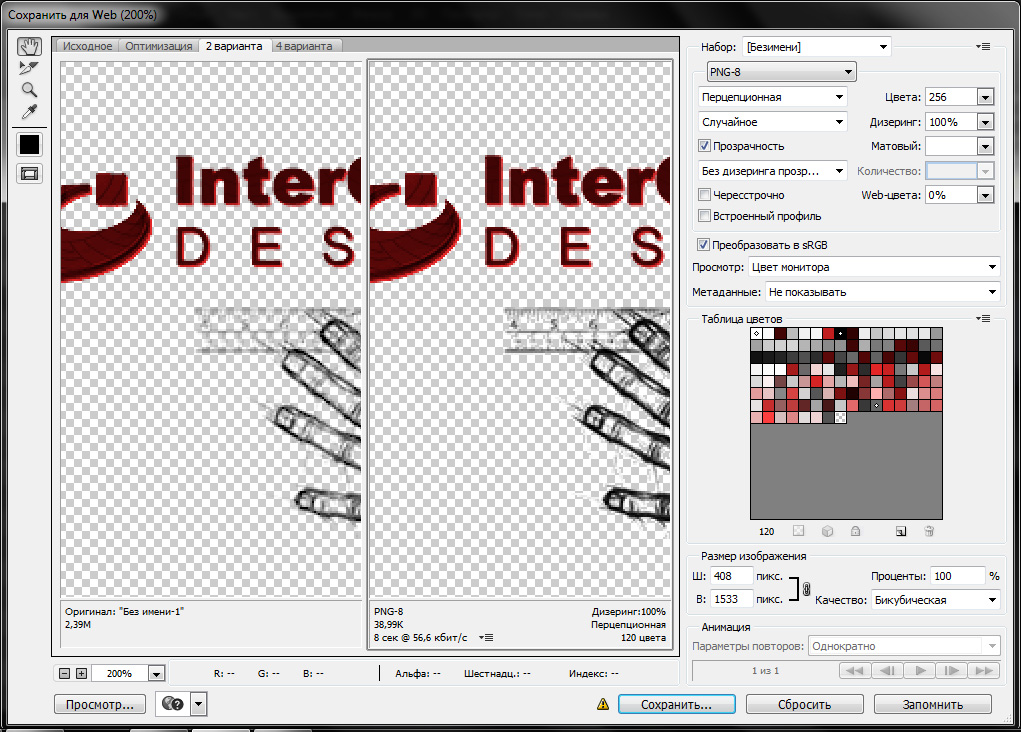Screen dimensions: 1021x732
Task: Open the Просмотр Цвет монитора dropdown
Action: click(874, 267)
